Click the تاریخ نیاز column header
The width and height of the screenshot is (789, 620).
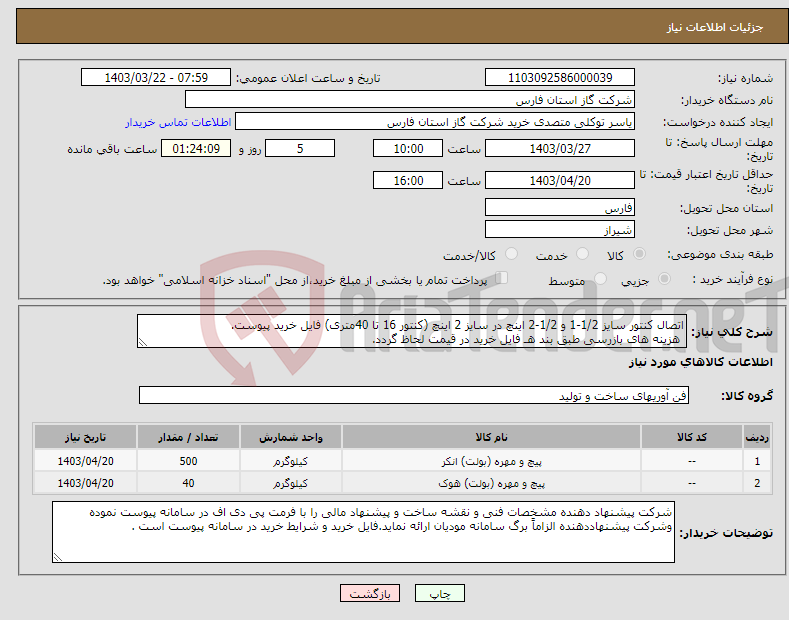(x=86, y=437)
